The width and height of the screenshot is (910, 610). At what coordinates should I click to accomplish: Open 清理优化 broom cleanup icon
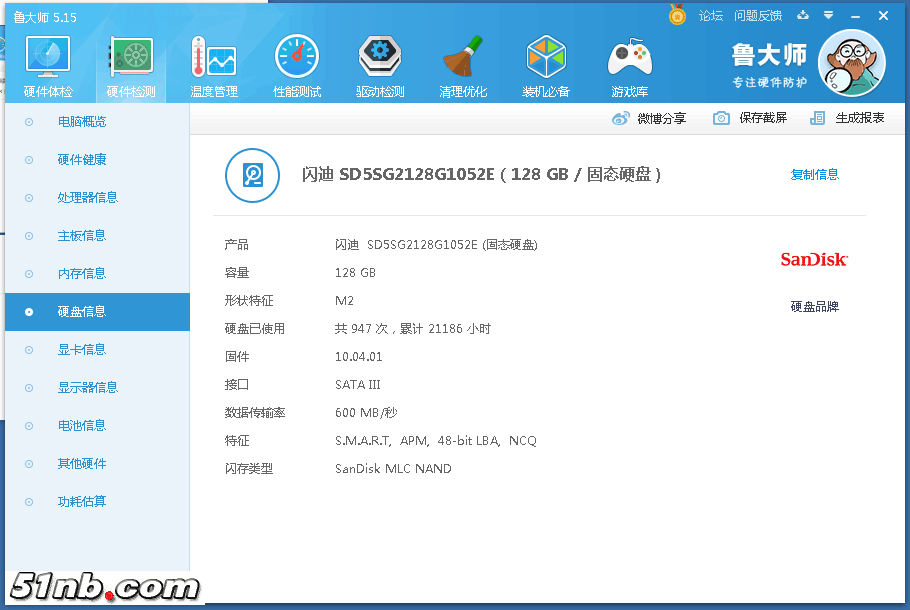pos(463,66)
